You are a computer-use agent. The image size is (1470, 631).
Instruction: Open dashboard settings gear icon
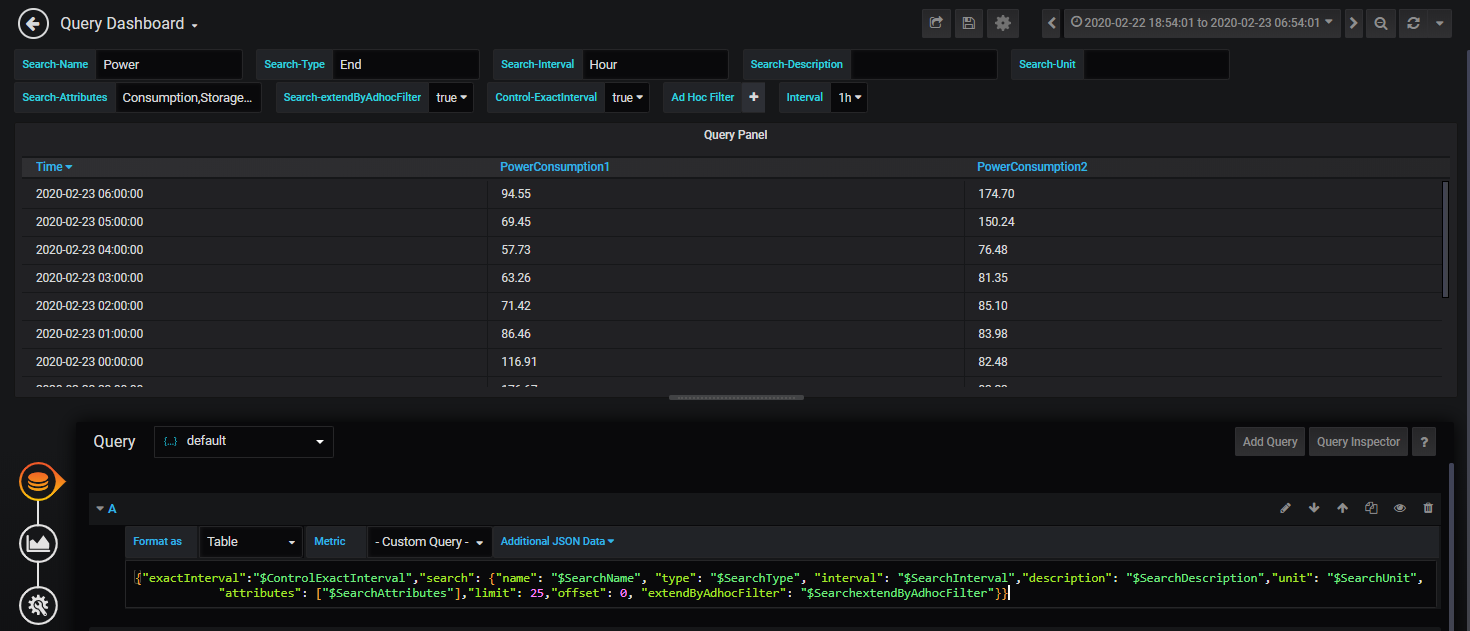coord(1003,23)
